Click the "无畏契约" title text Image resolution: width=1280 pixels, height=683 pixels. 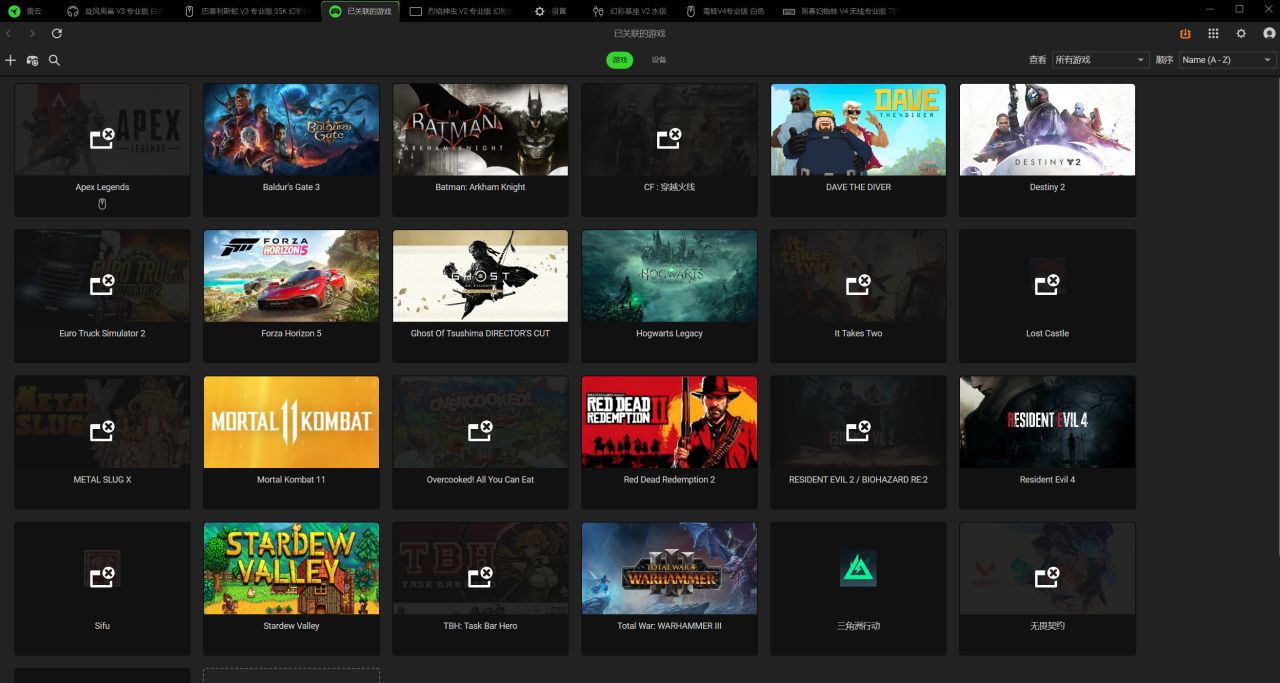(x=1047, y=626)
